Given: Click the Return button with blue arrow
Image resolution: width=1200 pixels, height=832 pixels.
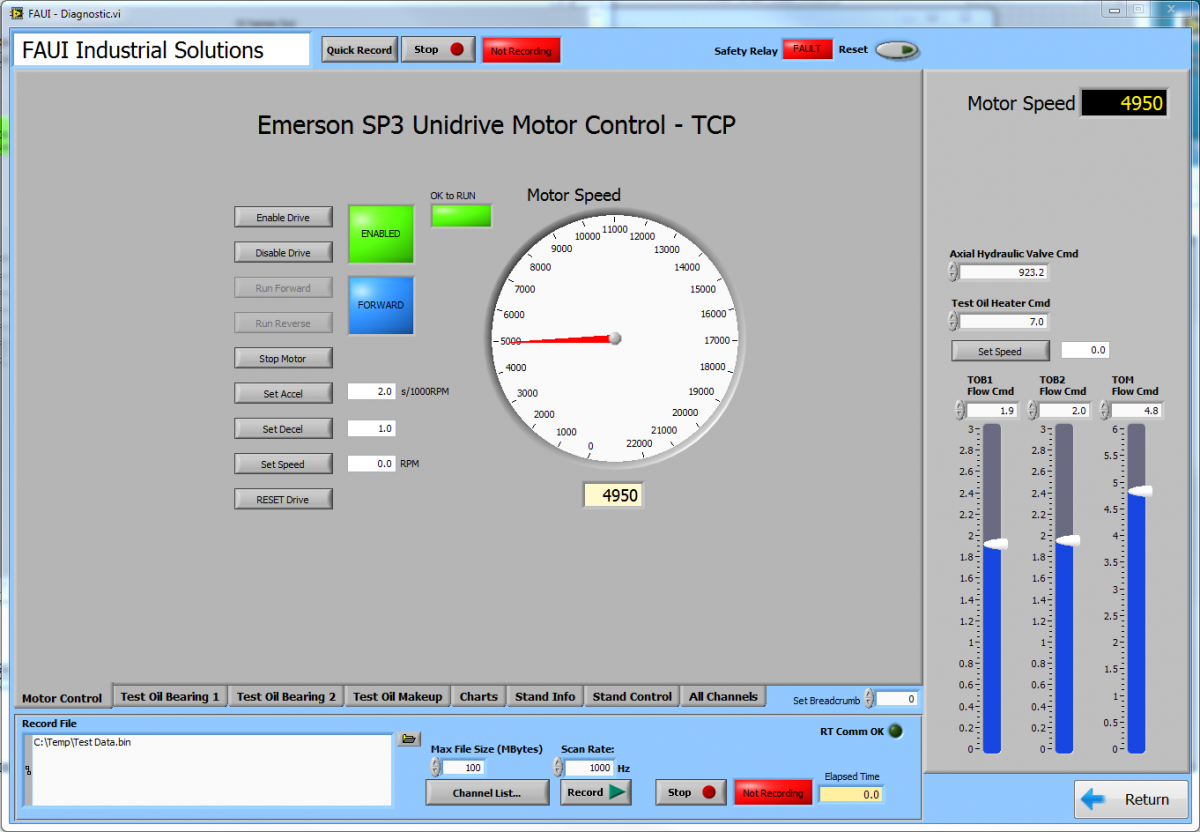Looking at the screenshot, I should tap(1131, 799).
